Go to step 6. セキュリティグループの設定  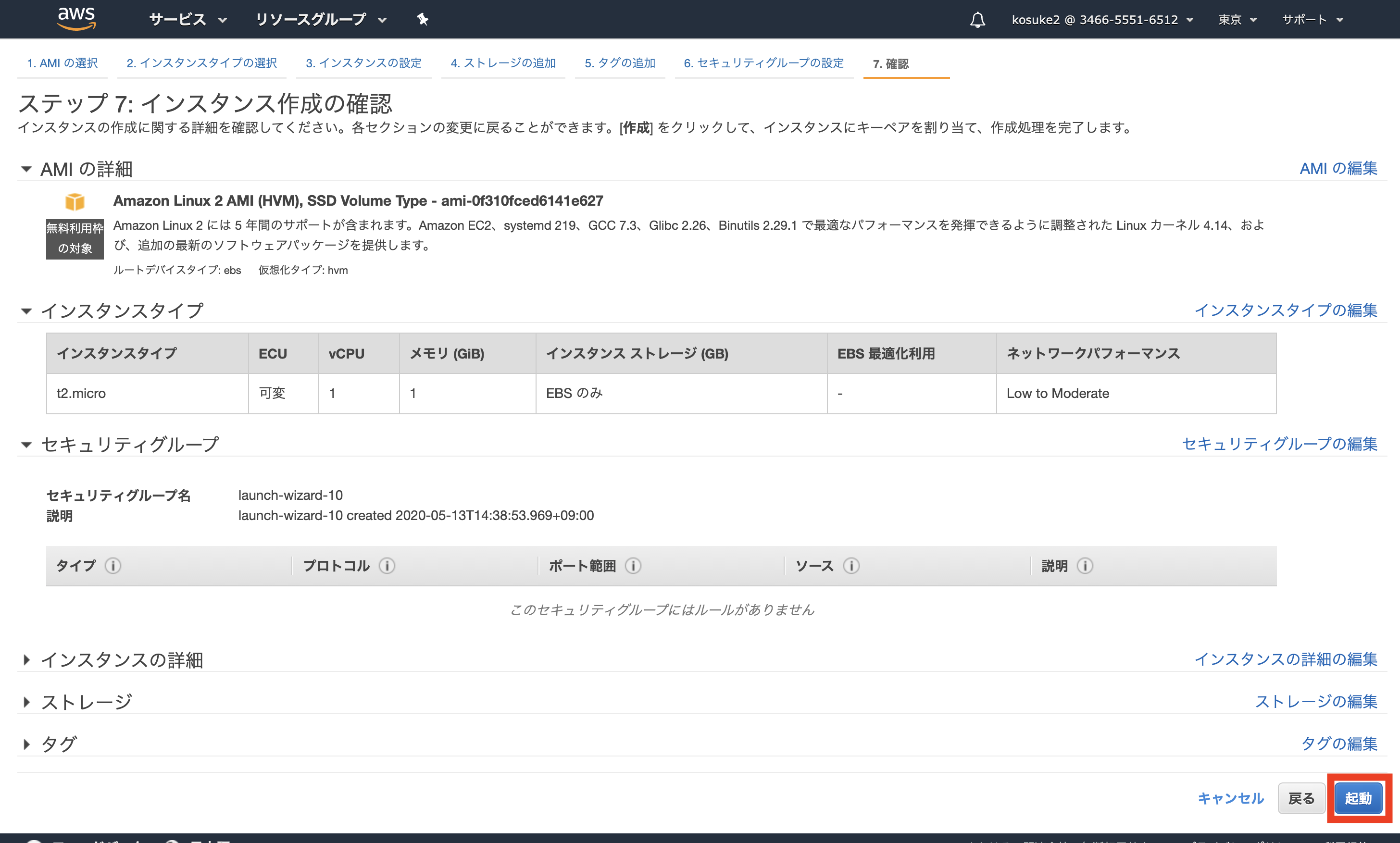(764, 63)
